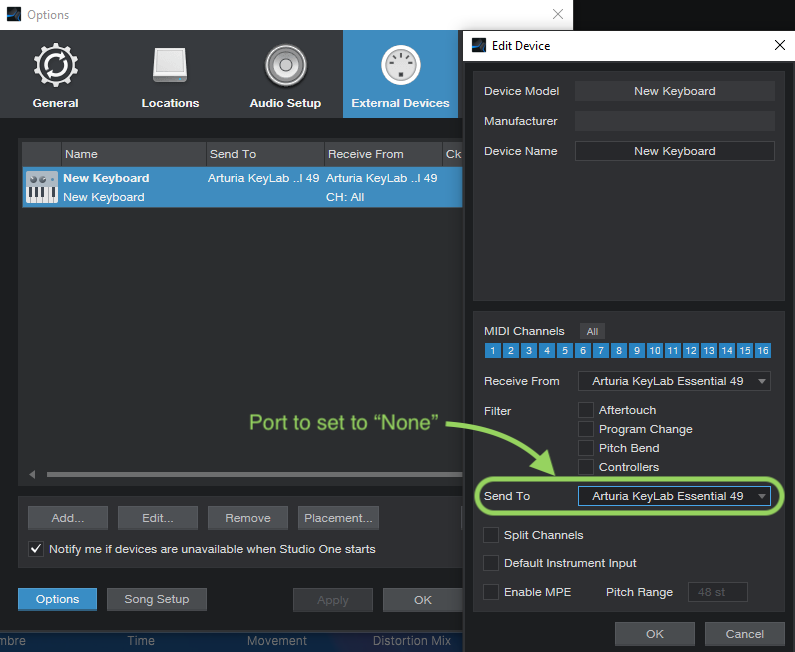This screenshot has height=652, width=795.
Task: Toggle MIDI channel 8
Action: tap(619, 351)
